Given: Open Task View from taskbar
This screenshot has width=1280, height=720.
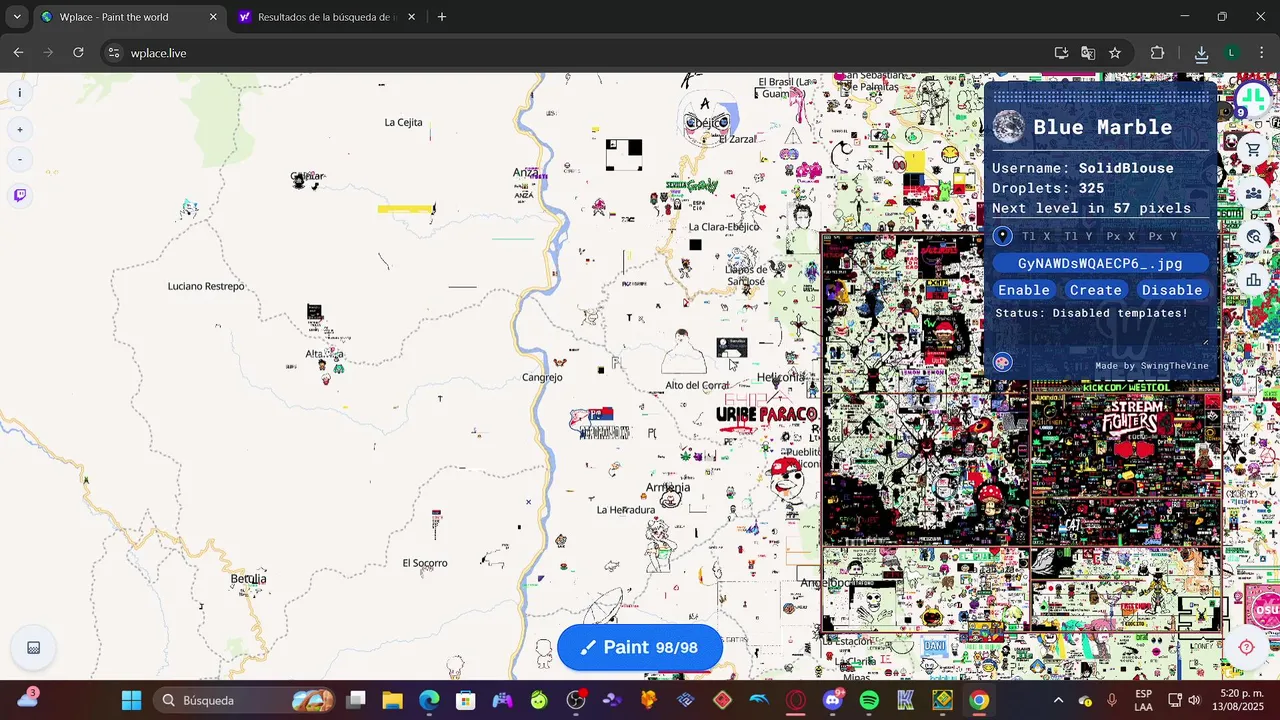Looking at the screenshot, I should [x=357, y=700].
